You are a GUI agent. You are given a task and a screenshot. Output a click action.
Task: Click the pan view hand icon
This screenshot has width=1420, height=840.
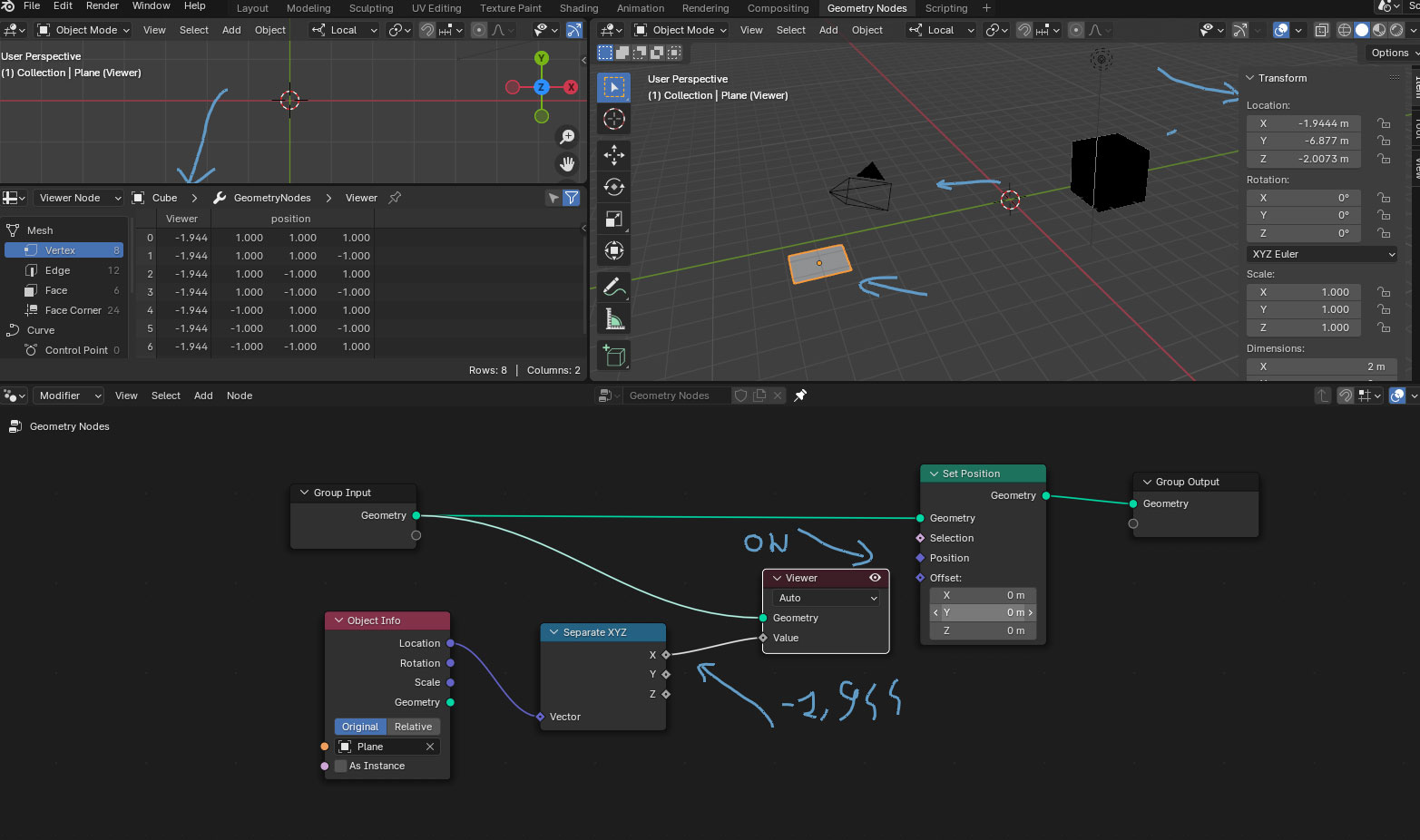click(x=567, y=164)
